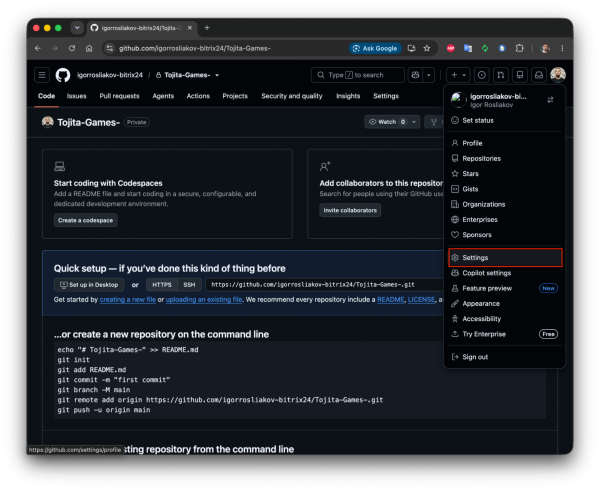600x490 pixels.
Task: Click Ask Google in address bar
Action: [x=375, y=49]
